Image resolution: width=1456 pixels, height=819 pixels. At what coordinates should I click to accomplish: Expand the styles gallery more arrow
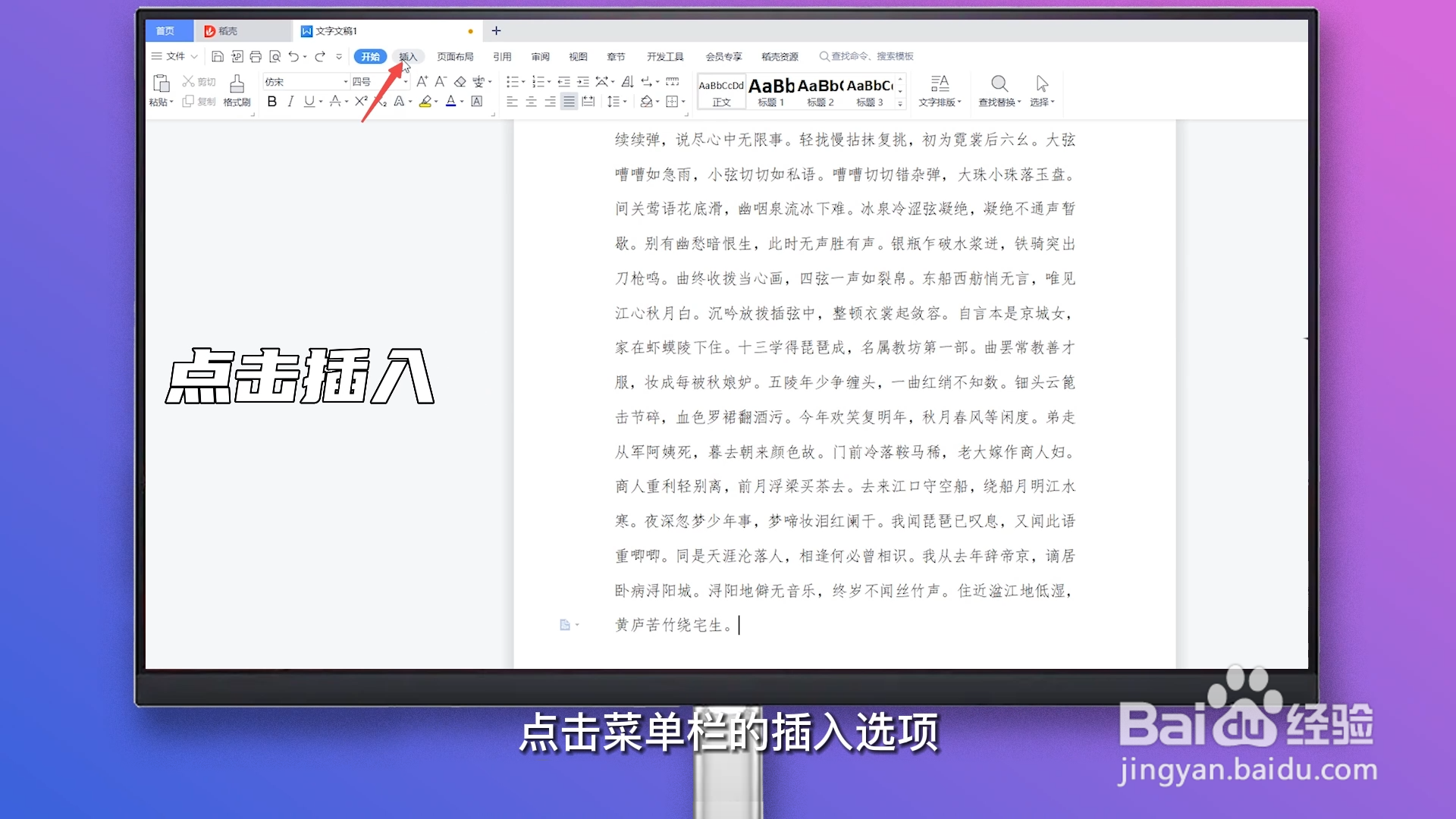tap(900, 104)
